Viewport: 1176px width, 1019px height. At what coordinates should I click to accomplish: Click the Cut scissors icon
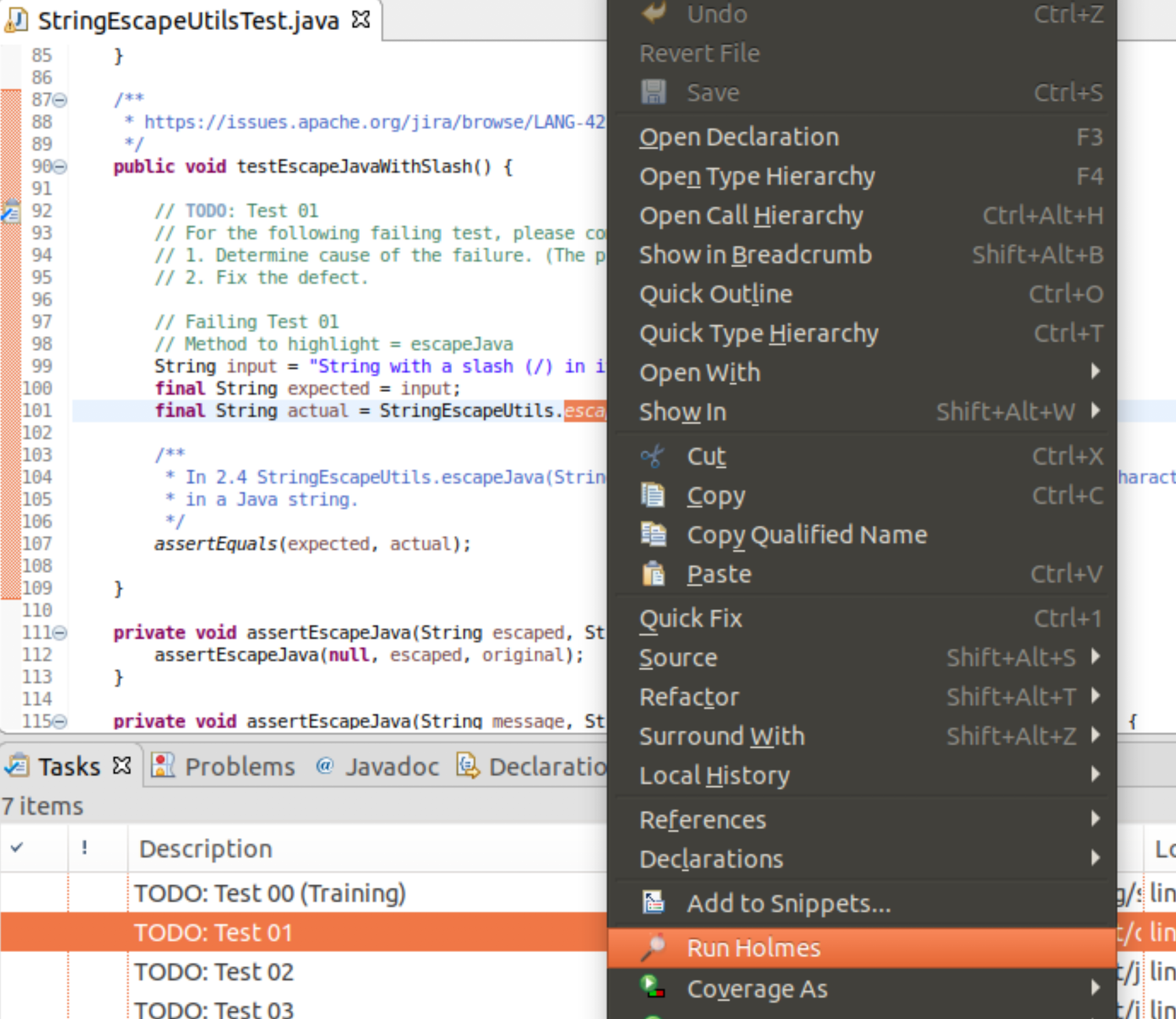pos(653,456)
